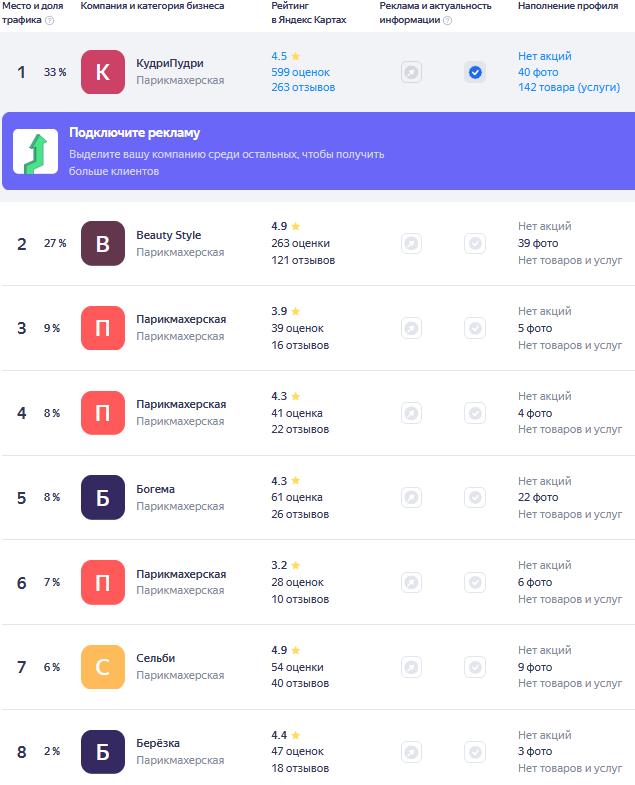The height and width of the screenshot is (785, 635).
Task: Select the Богема company name
Action: click(x=155, y=489)
